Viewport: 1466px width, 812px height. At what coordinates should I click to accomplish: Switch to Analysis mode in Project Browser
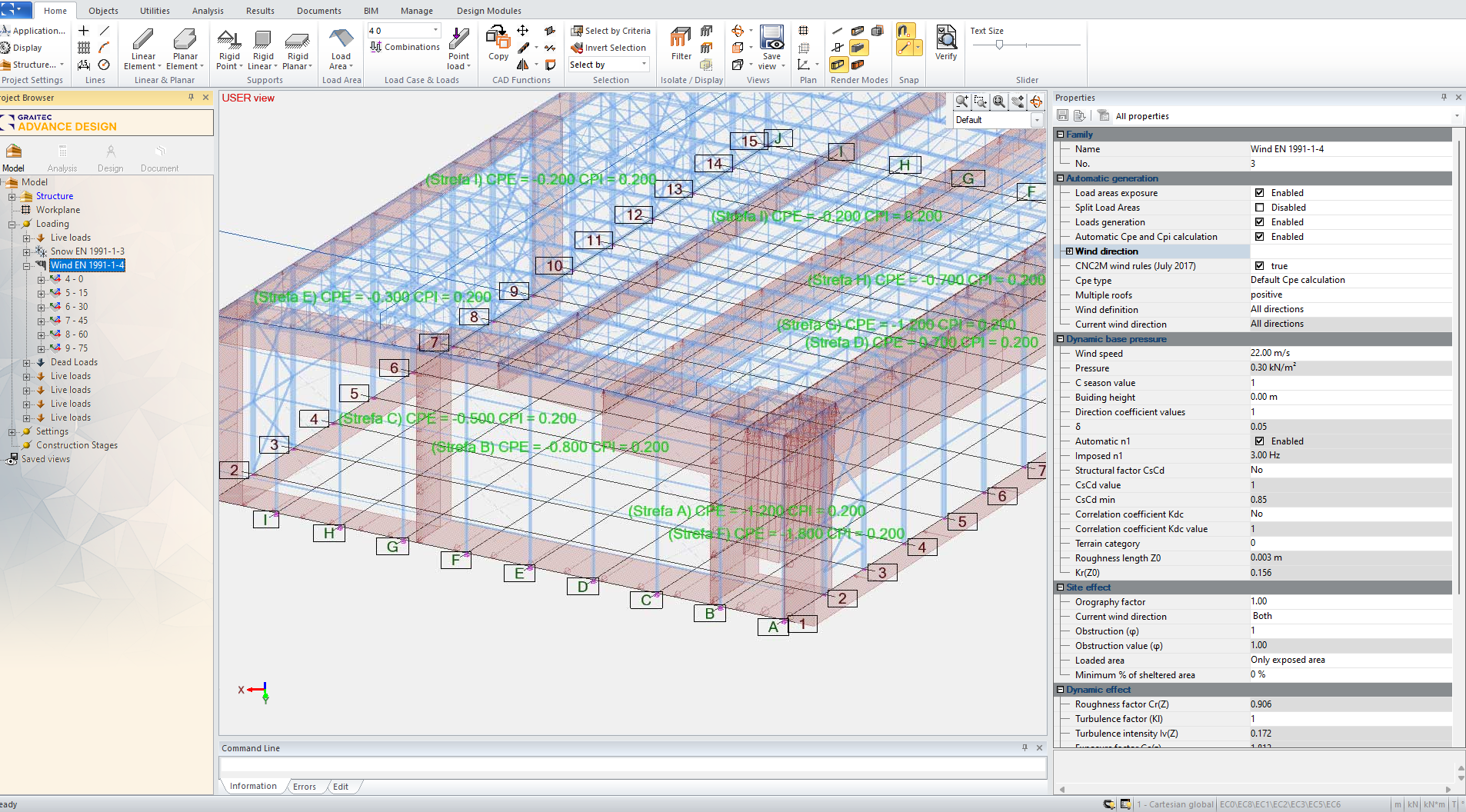(62, 158)
